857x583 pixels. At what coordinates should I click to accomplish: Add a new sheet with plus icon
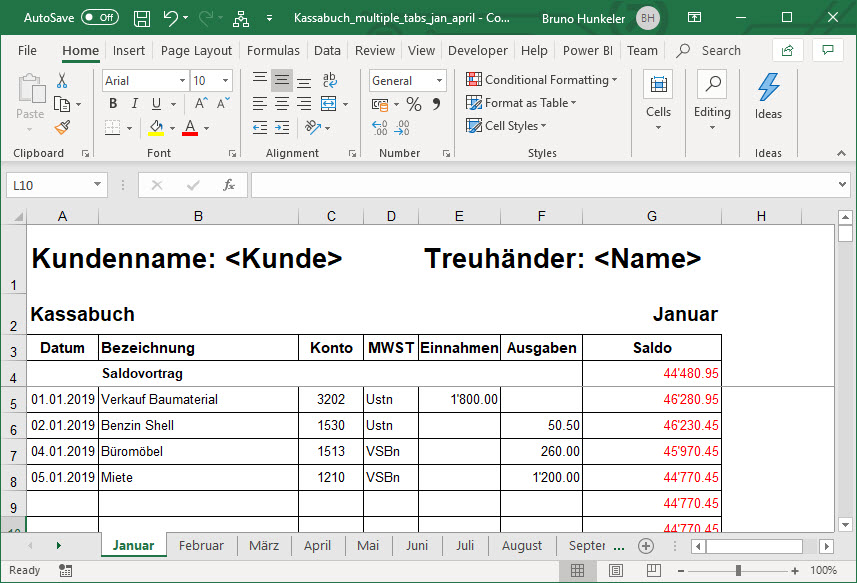[x=646, y=546]
